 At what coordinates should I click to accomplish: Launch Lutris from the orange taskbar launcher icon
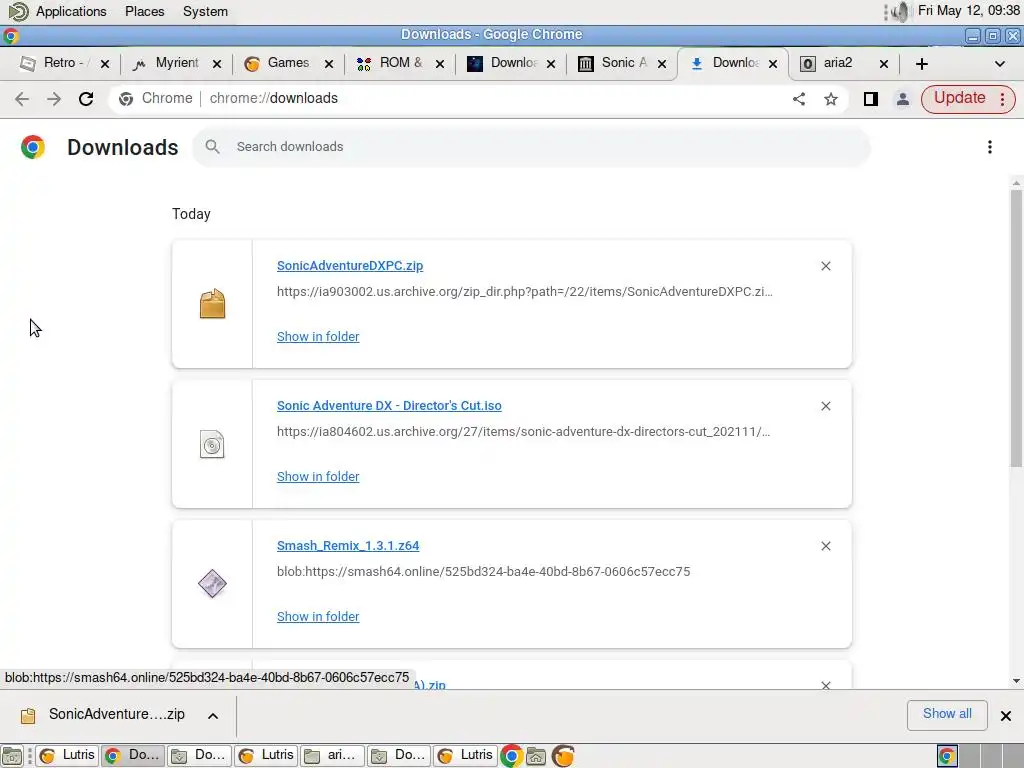pyautogui.click(x=563, y=756)
